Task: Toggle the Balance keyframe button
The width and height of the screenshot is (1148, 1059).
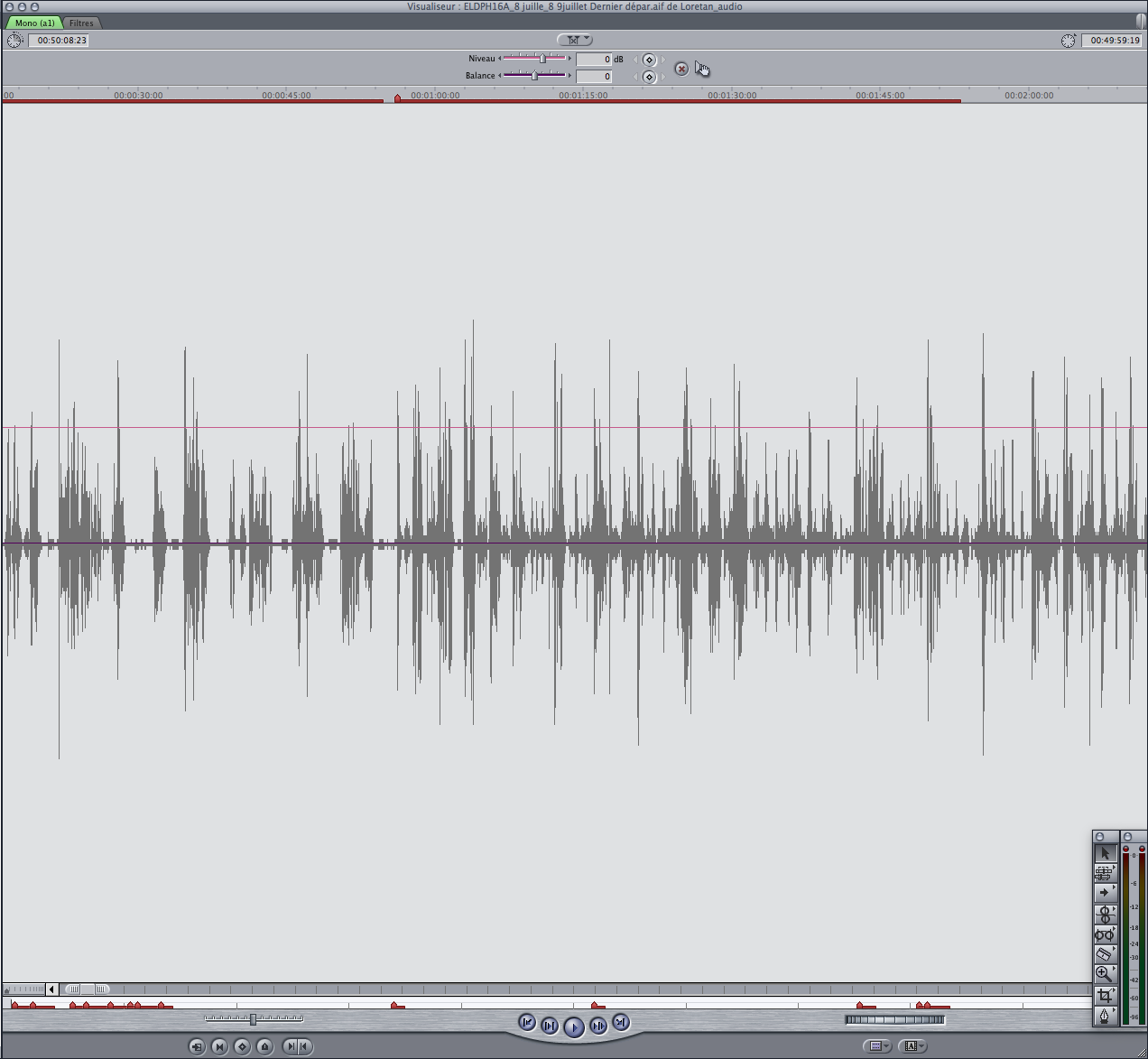Action: coord(649,77)
